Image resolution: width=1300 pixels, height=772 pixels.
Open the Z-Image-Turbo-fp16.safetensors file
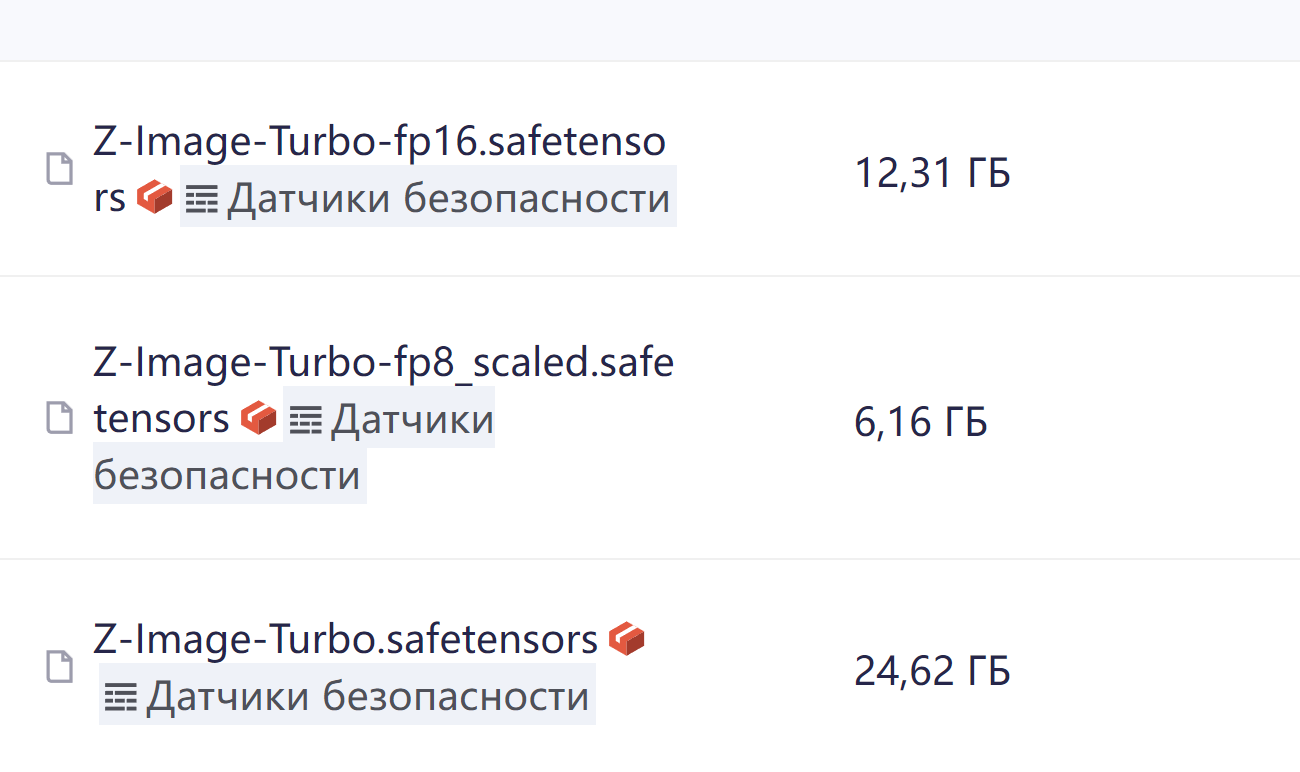point(378,143)
